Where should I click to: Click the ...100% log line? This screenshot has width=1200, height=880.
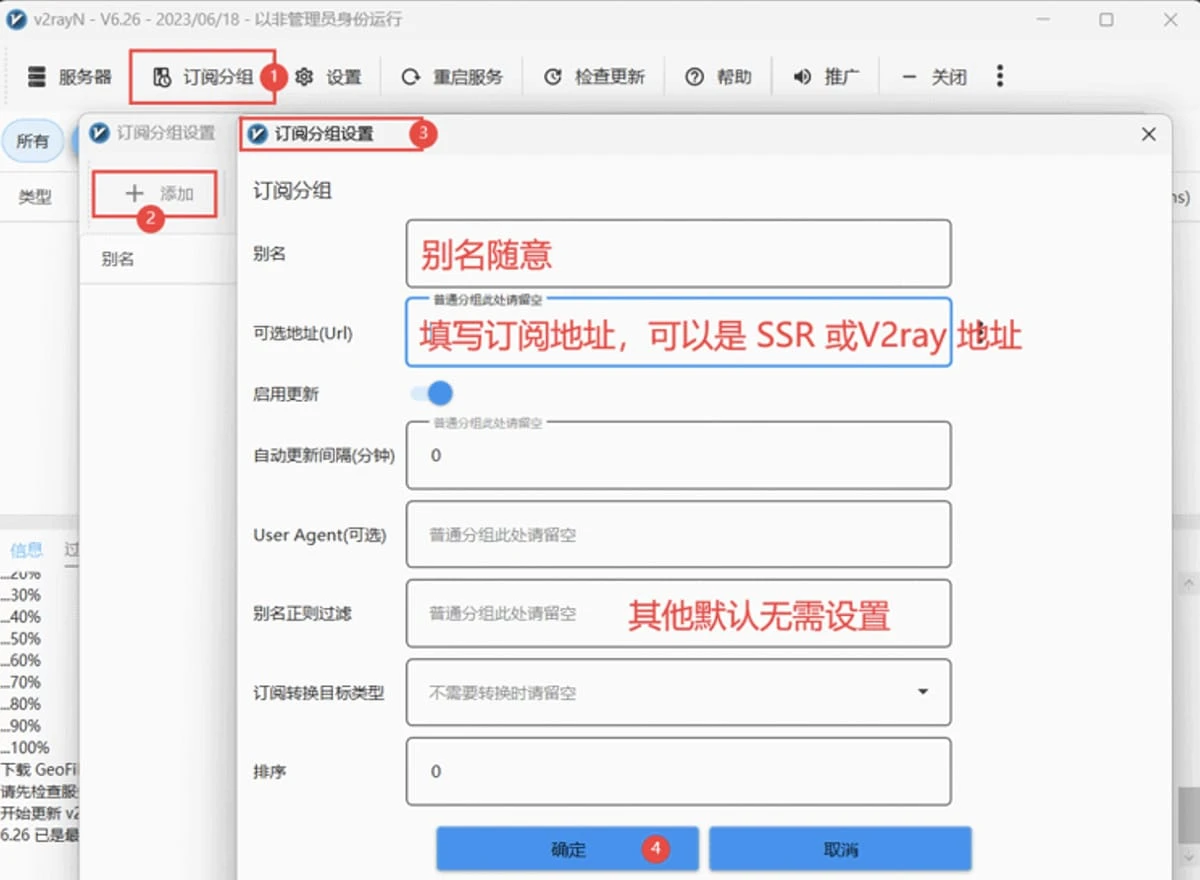pyautogui.click(x=25, y=748)
